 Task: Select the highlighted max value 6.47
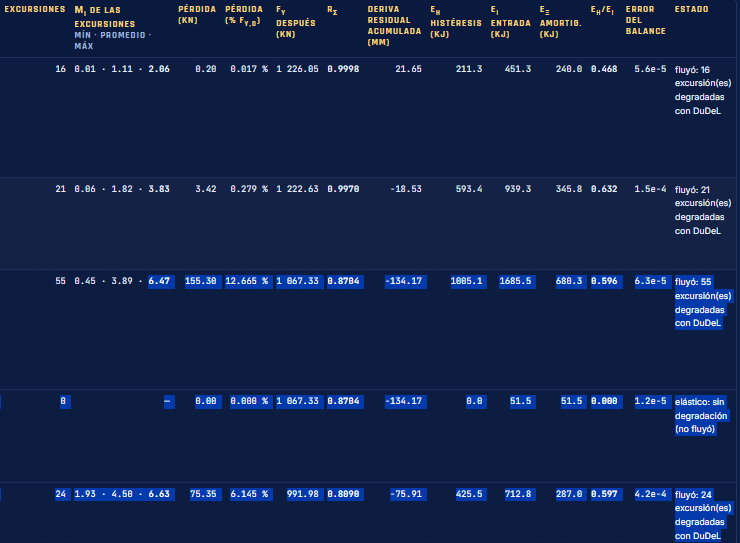click(x=159, y=281)
